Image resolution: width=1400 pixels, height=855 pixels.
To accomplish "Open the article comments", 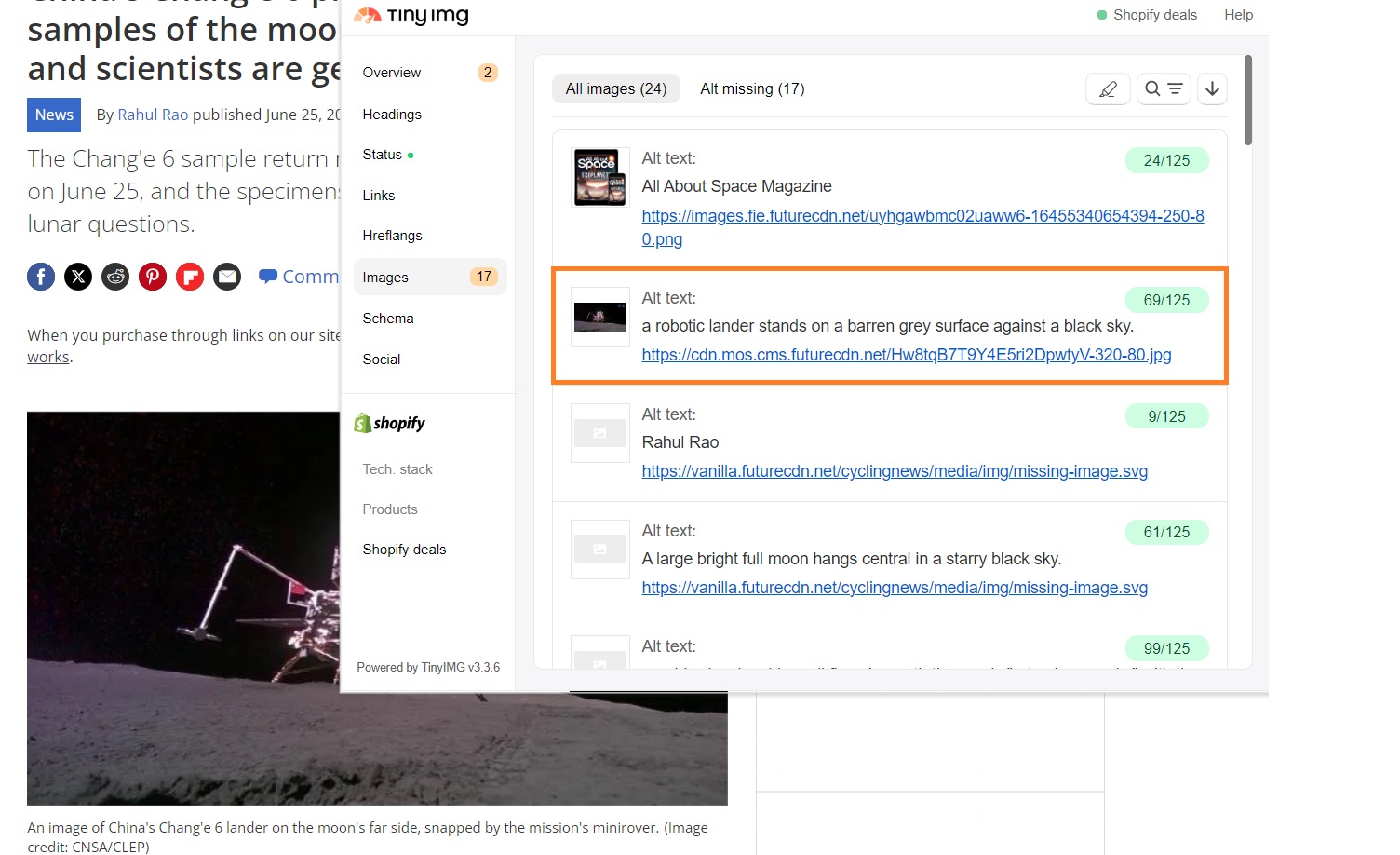I will 298,276.
